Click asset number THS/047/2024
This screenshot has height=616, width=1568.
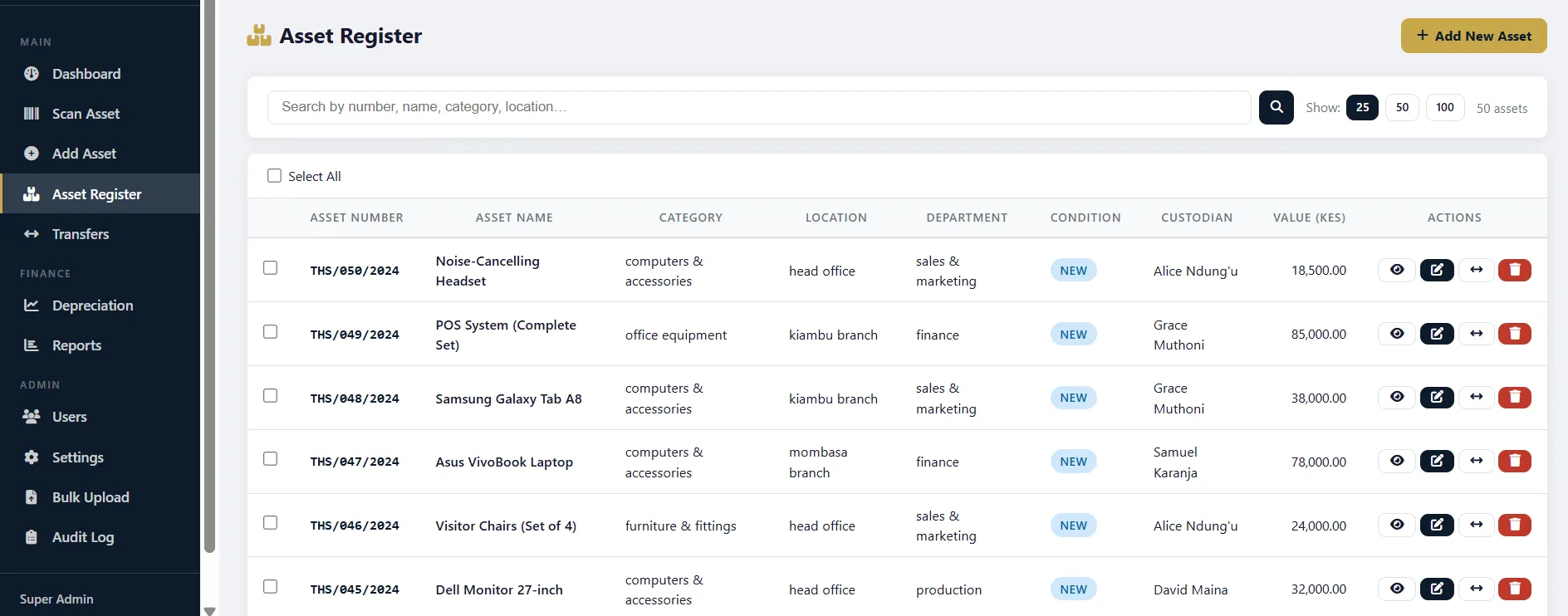click(x=355, y=462)
